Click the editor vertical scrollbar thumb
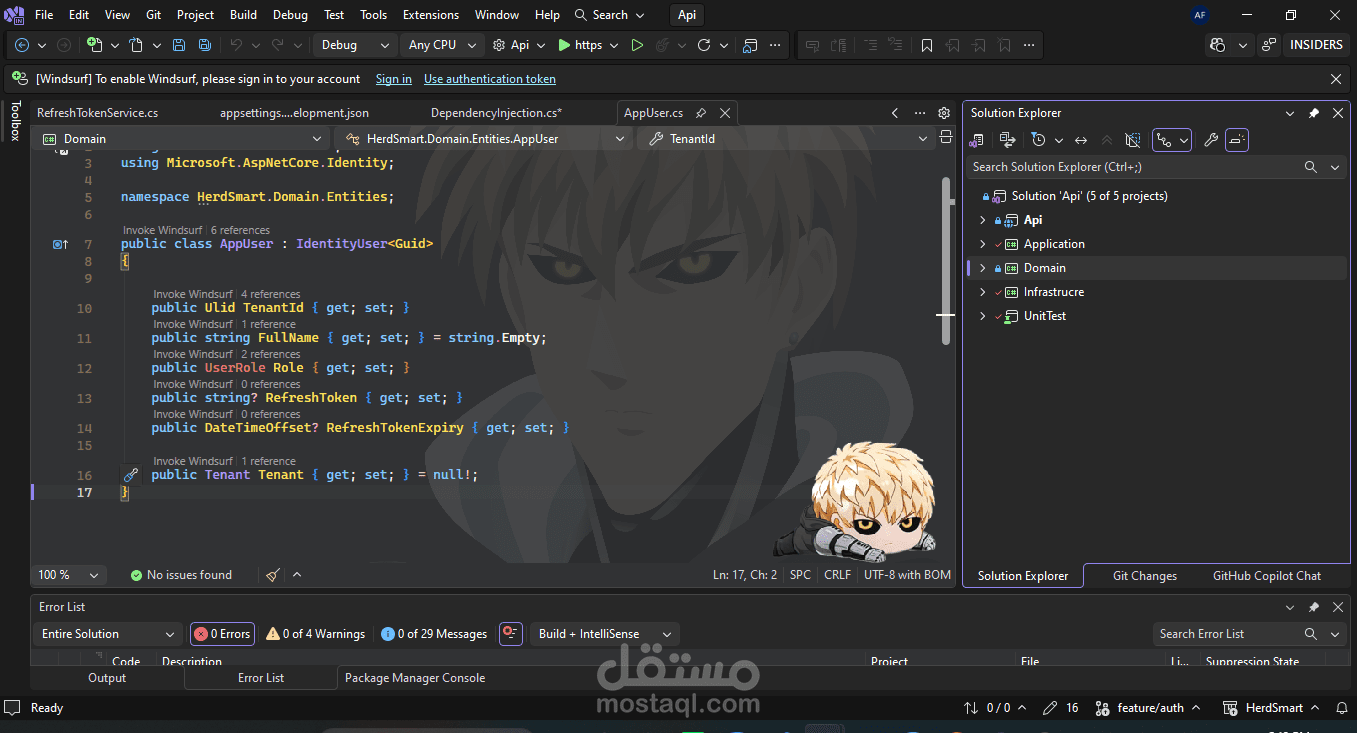Screen dimensions: 1357x733 point(946,262)
